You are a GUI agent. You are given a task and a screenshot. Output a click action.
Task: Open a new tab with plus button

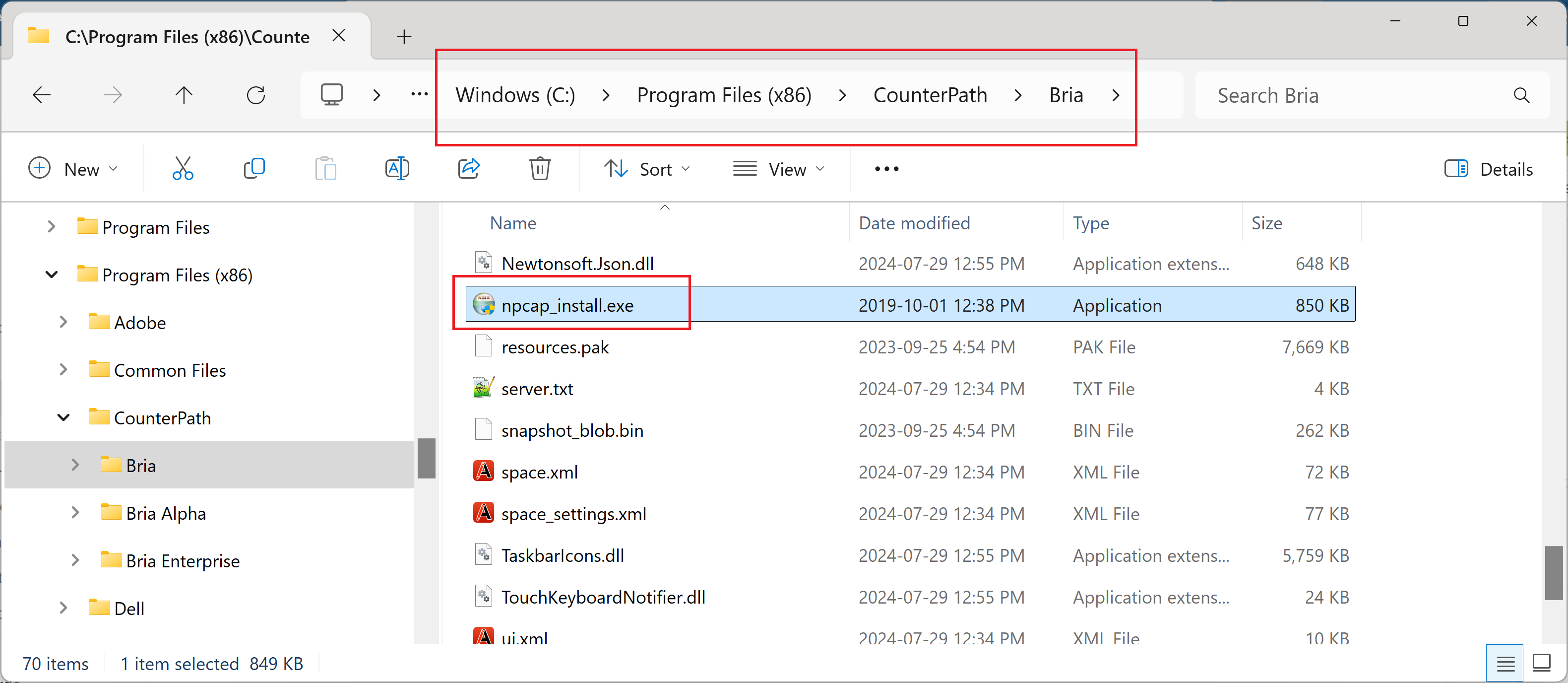click(x=404, y=37)
